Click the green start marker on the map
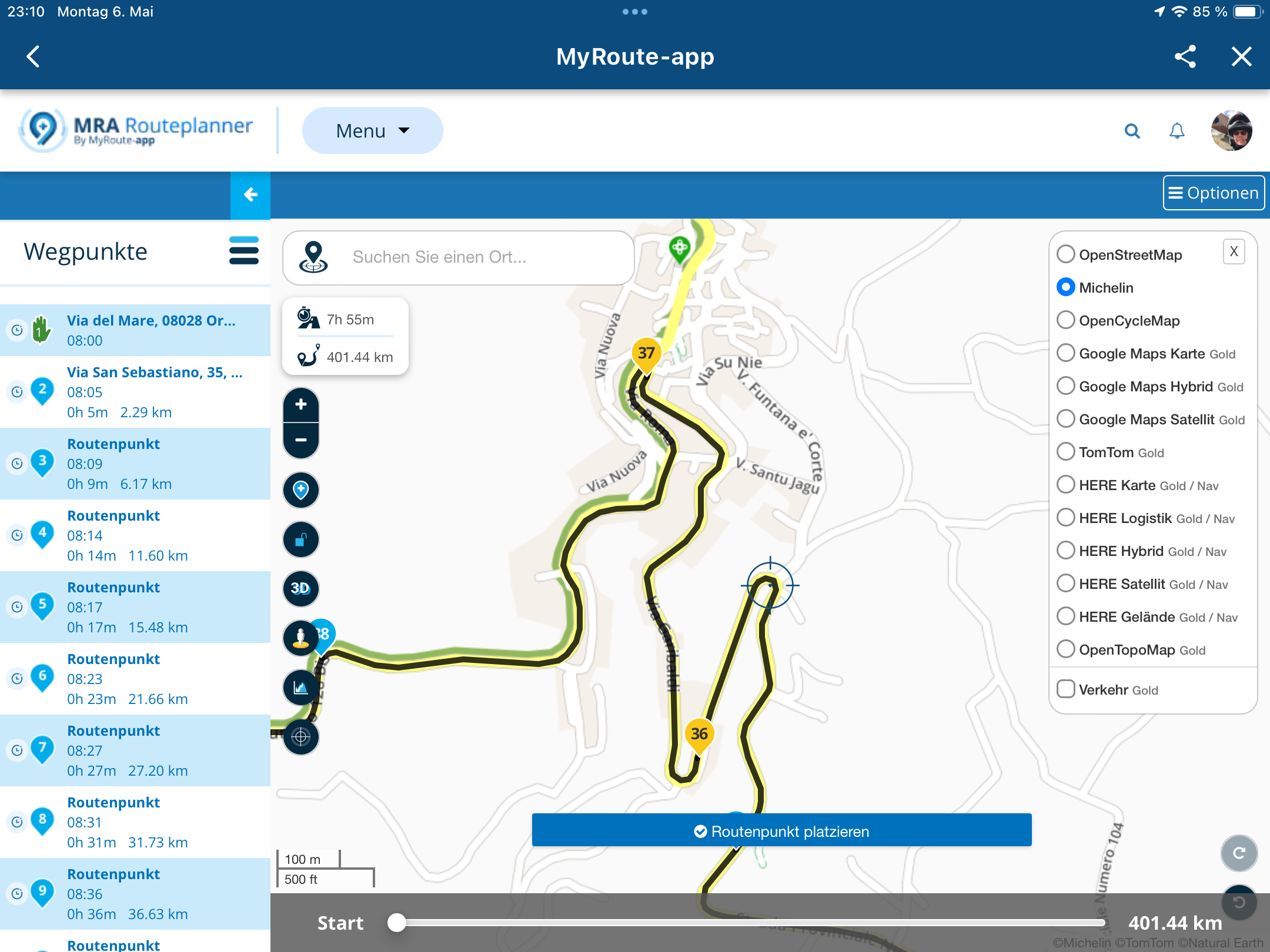Image resolution: width=1270 pixels, height=952 pixels. 680,250
